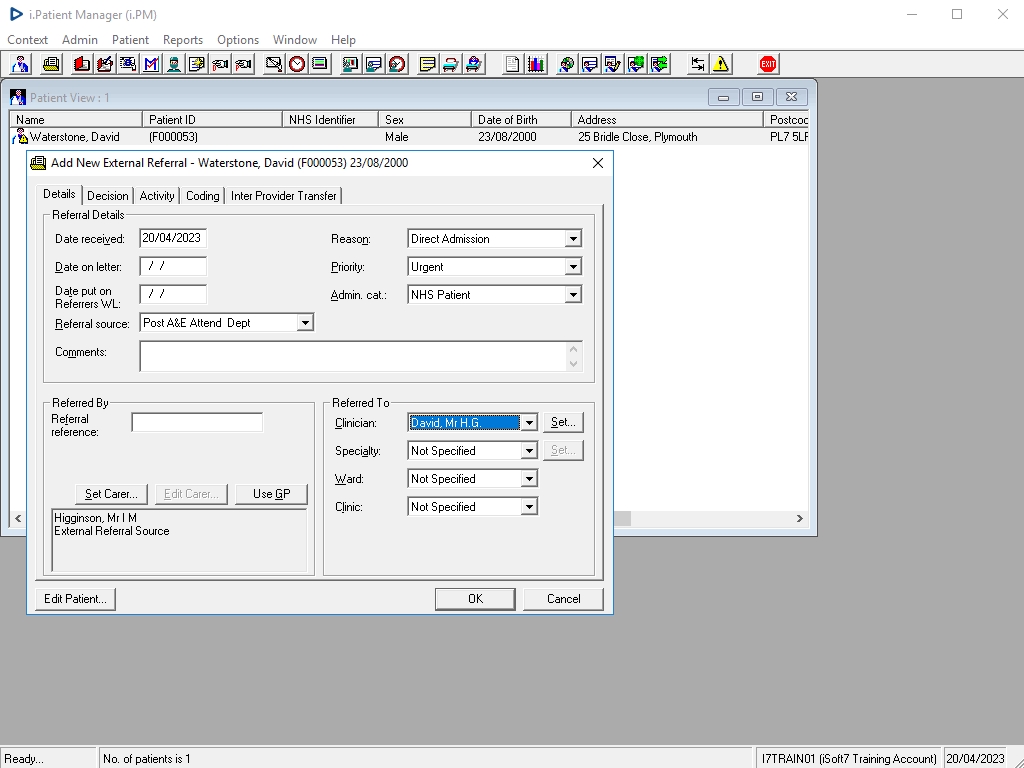The image size is (1024, 768).
Task: Open the Priority dropdown showing Urgent
Action: point(573,267)
